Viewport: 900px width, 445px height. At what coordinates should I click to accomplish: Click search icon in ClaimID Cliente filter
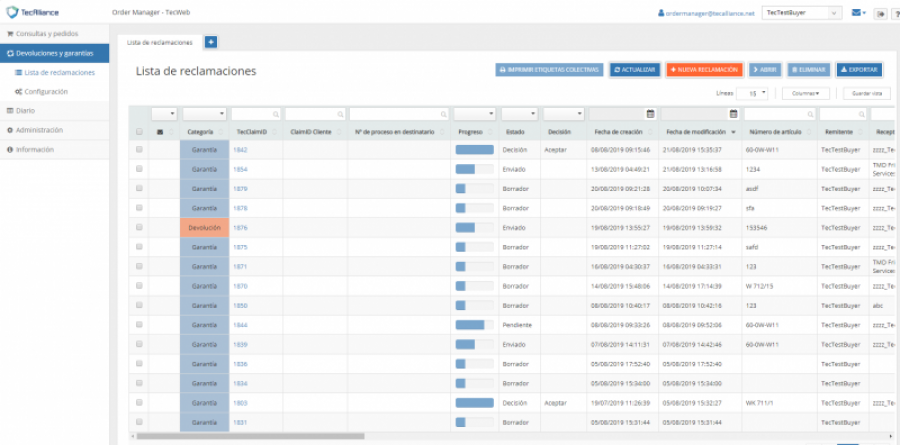click(x=340, y=114)
